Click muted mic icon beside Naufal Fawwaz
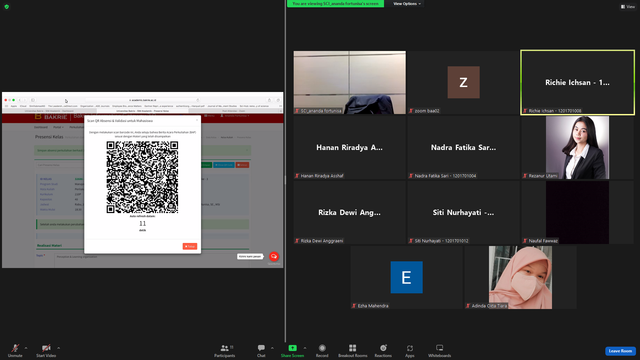The width and height of the screenshot is (640, 360). 525,241
